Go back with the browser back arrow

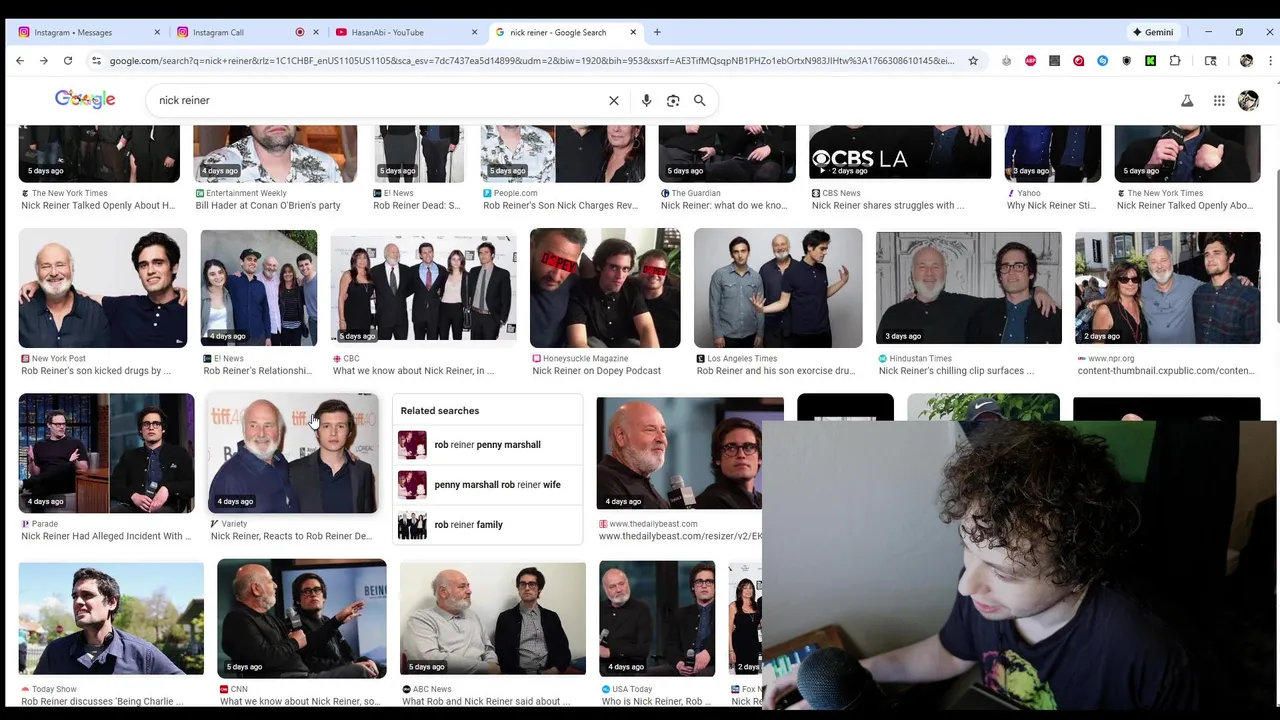click(x=20, y=61)
